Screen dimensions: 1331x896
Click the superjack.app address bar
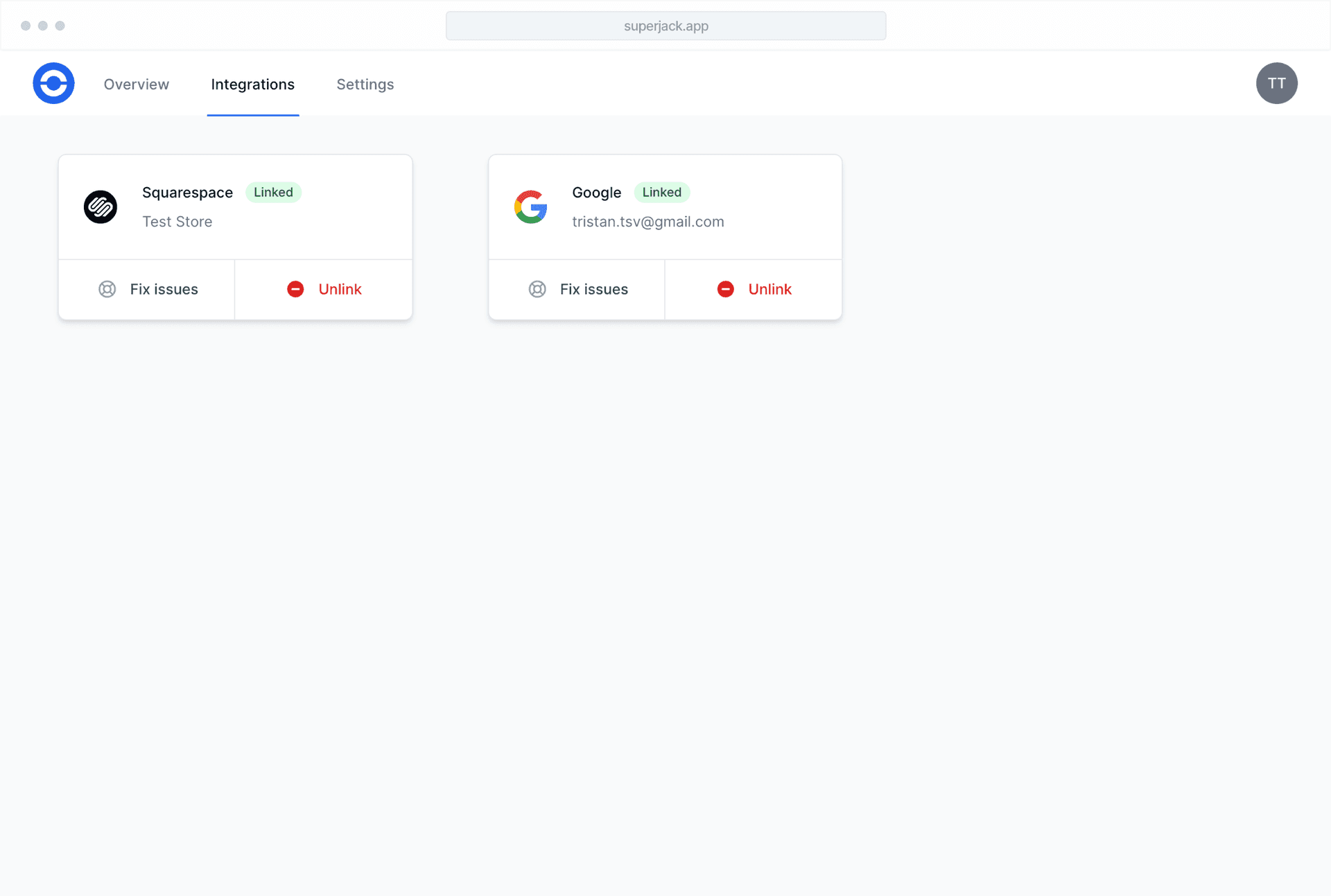(x=665, y=26)
